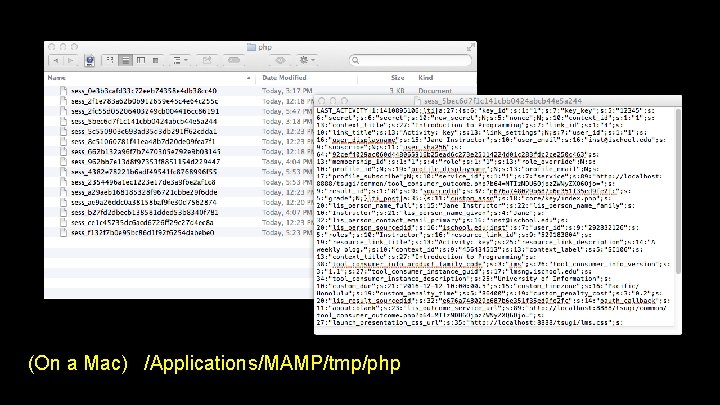Toggle sort direction arrow on the Name column
Image resolution: width=720 pixels, height=405 pixels.
click(x=249, y=78)
